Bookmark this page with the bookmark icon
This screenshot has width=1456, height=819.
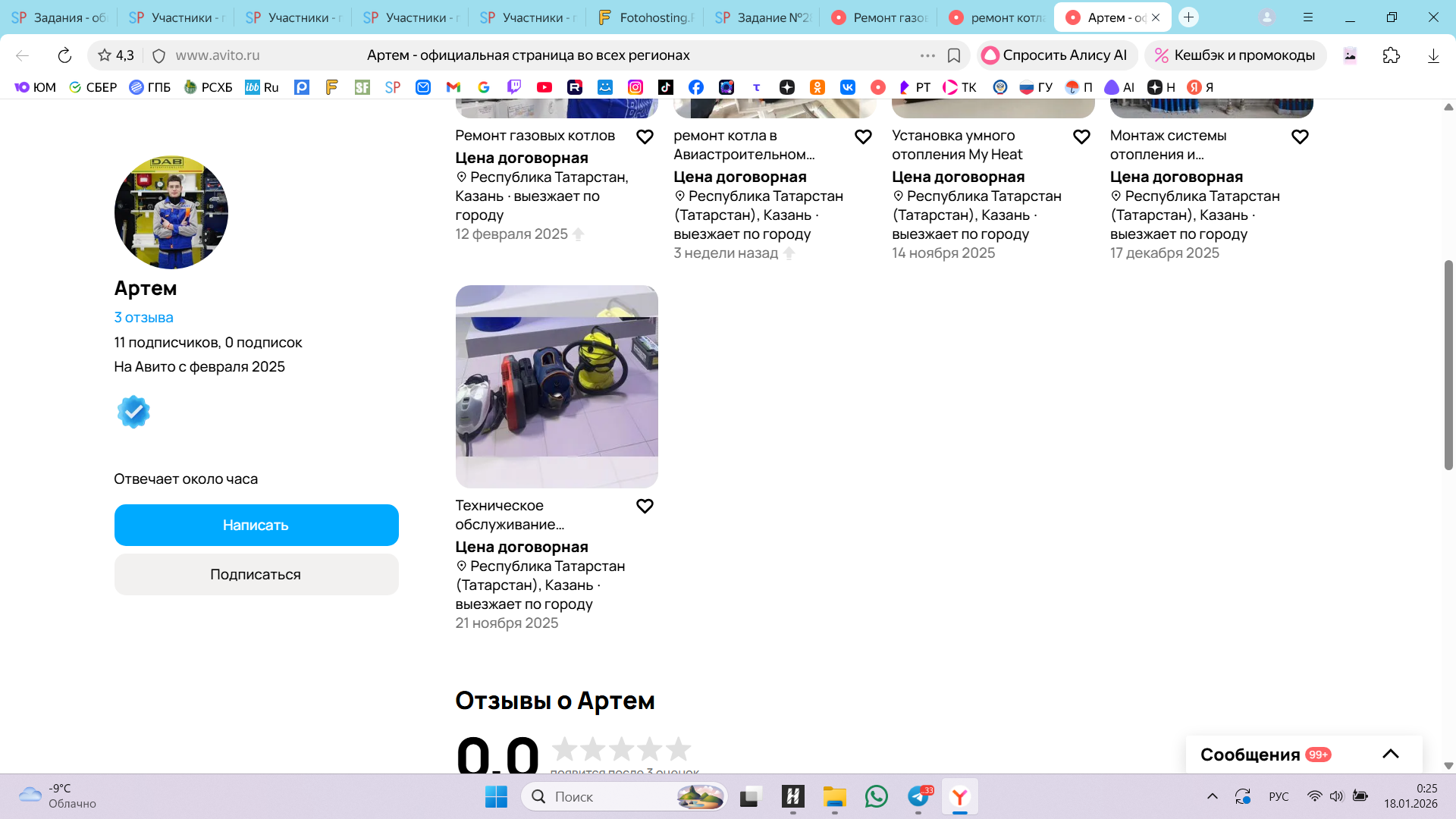[954, 55]
